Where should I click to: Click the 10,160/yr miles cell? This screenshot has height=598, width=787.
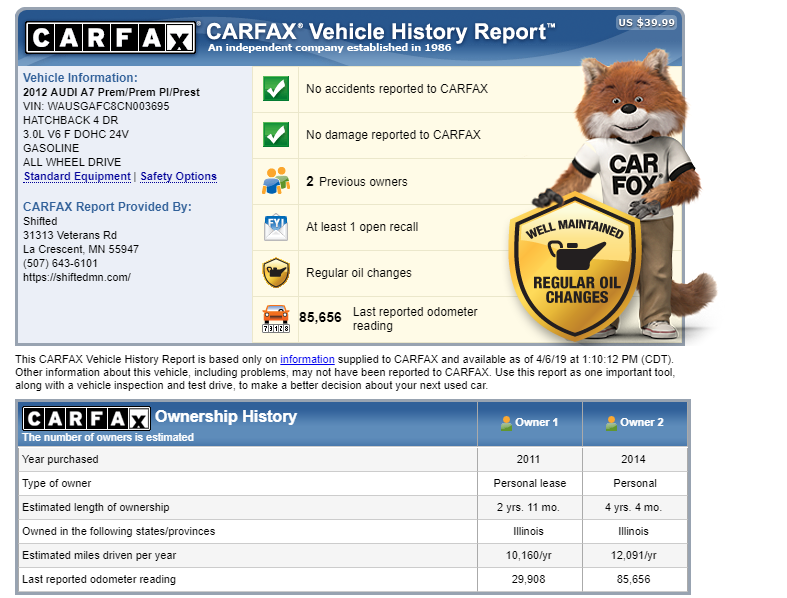529,555
